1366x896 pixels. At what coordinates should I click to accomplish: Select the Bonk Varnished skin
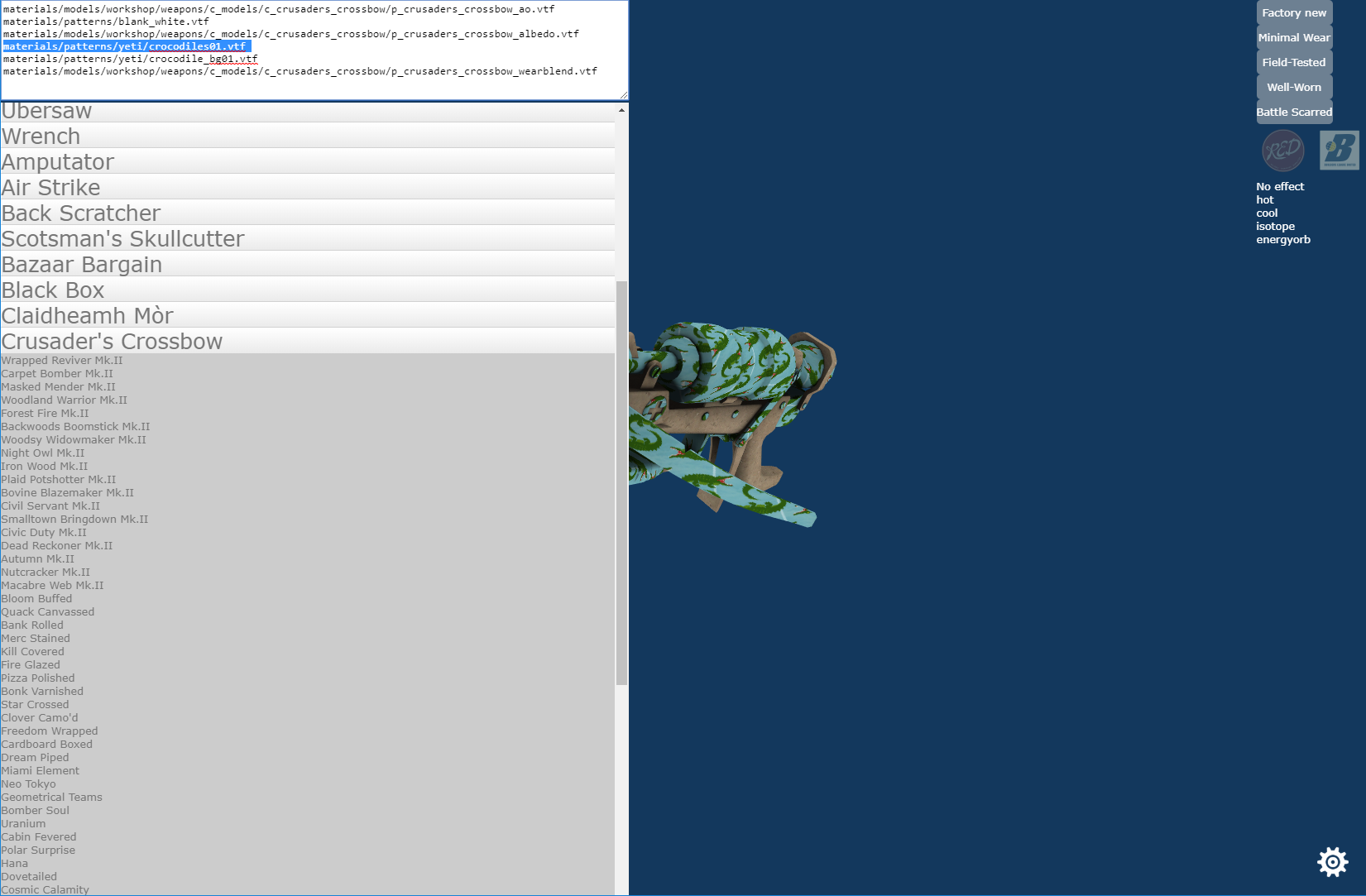42,692
